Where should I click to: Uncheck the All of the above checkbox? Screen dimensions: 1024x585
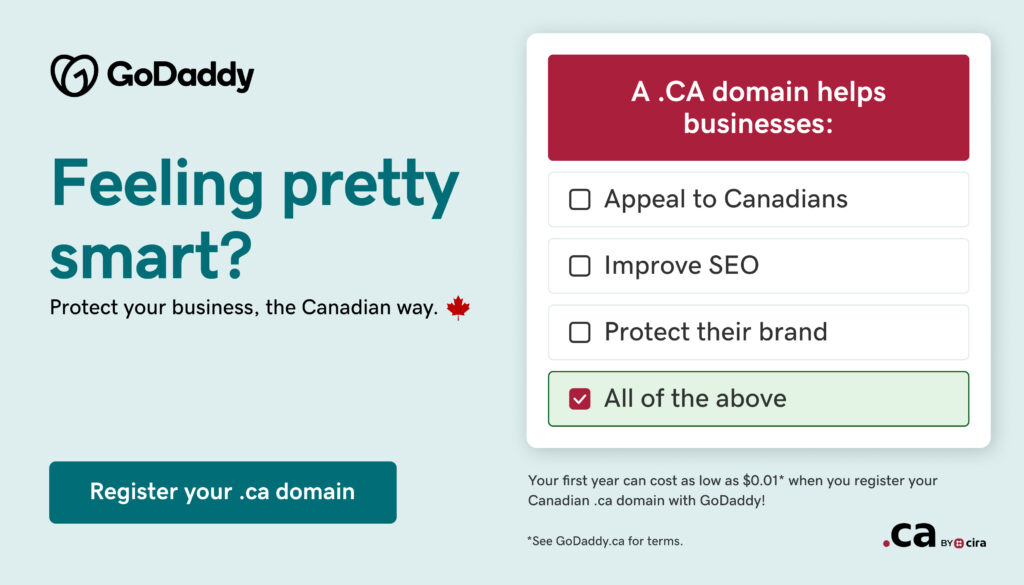click(x=580, y=398)
